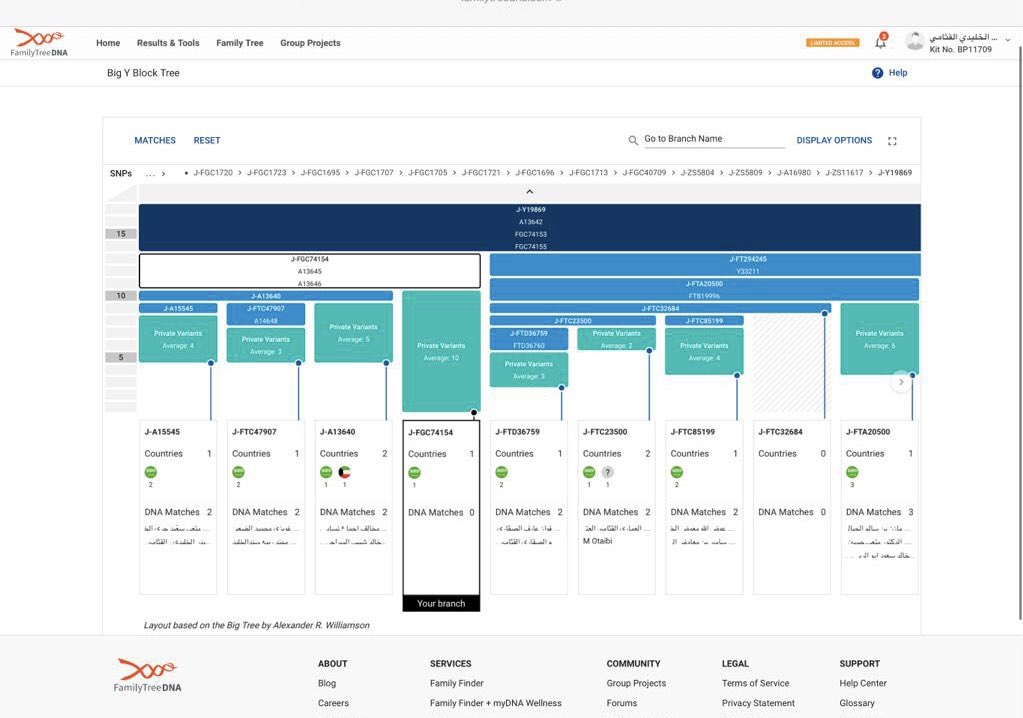The height and width of the screenshot is (718, 1023).
Task: Open the Help Center footer link
Action: point(863,683)
